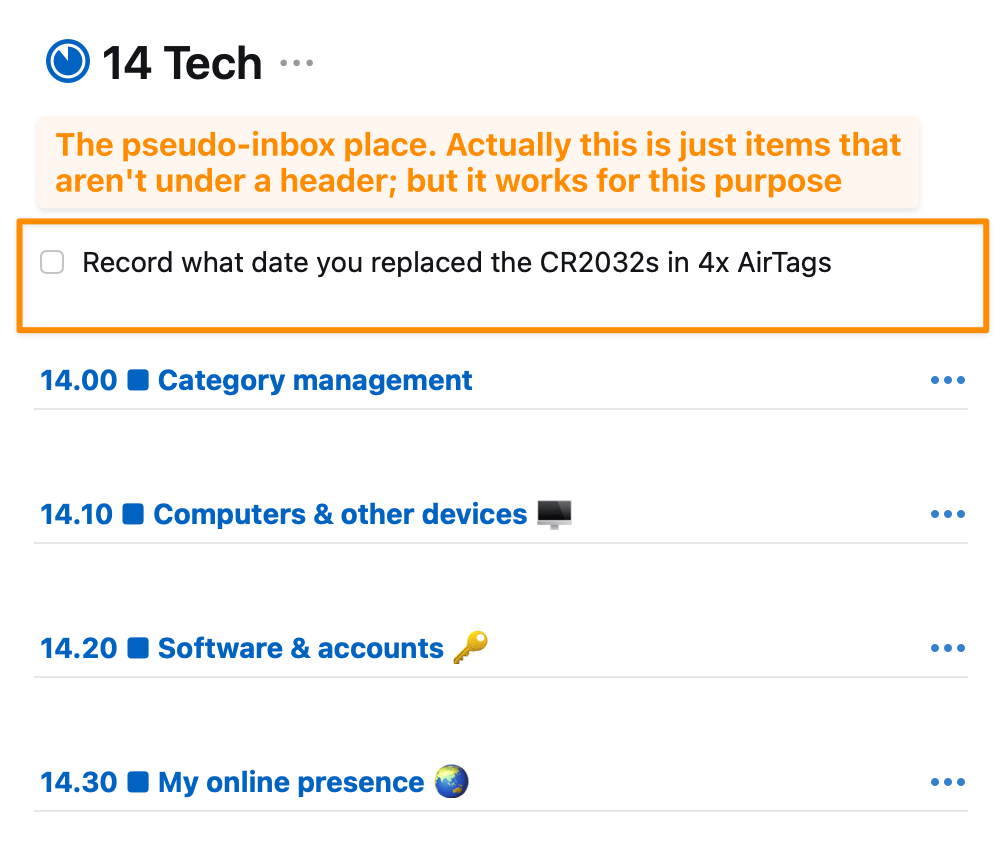The height and width of the screenshot is (852, 1004).
Task: Open the three-dot menu for Software & accounts
Action: (947, 649)
